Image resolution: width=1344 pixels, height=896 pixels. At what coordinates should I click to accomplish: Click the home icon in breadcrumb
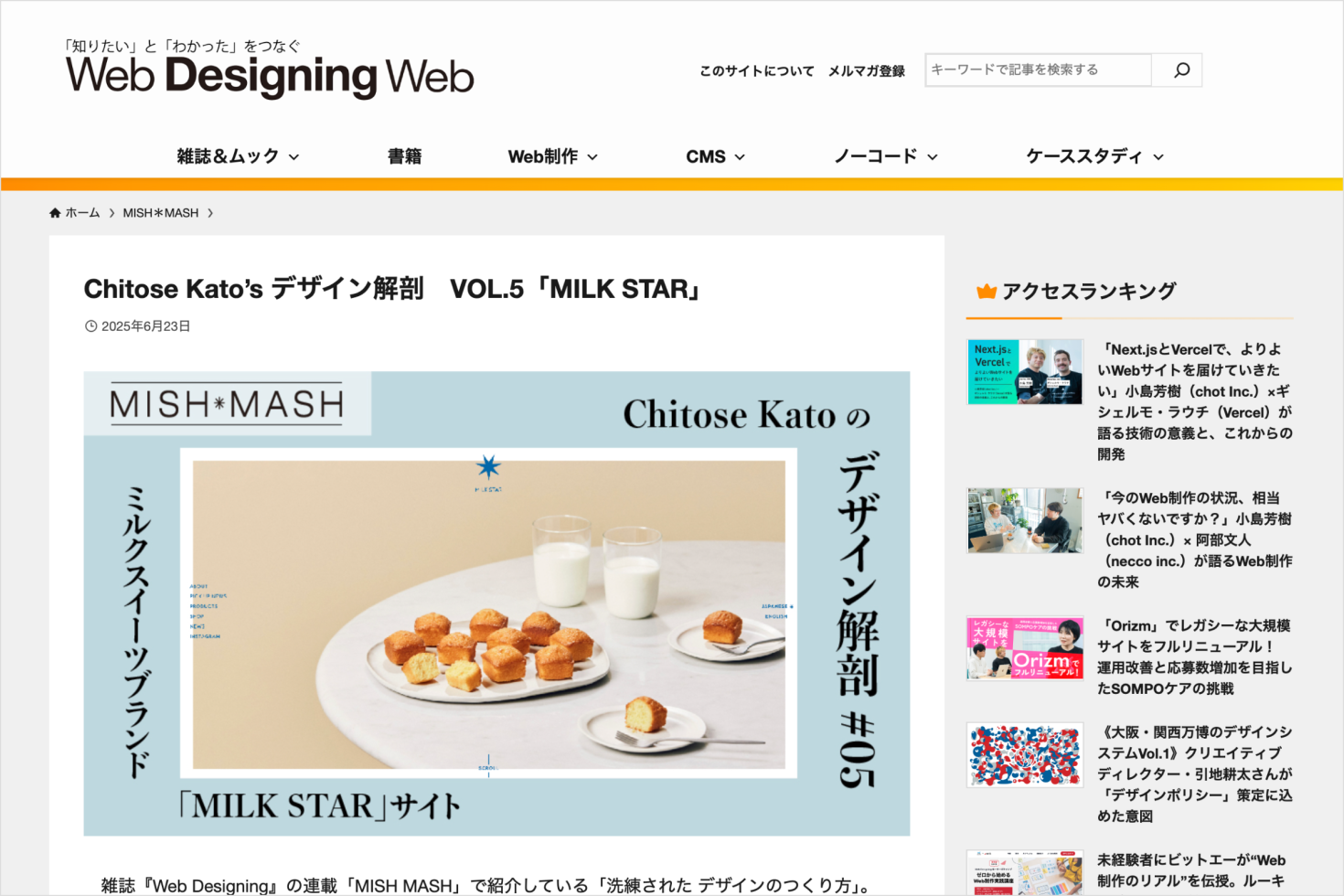55,213
